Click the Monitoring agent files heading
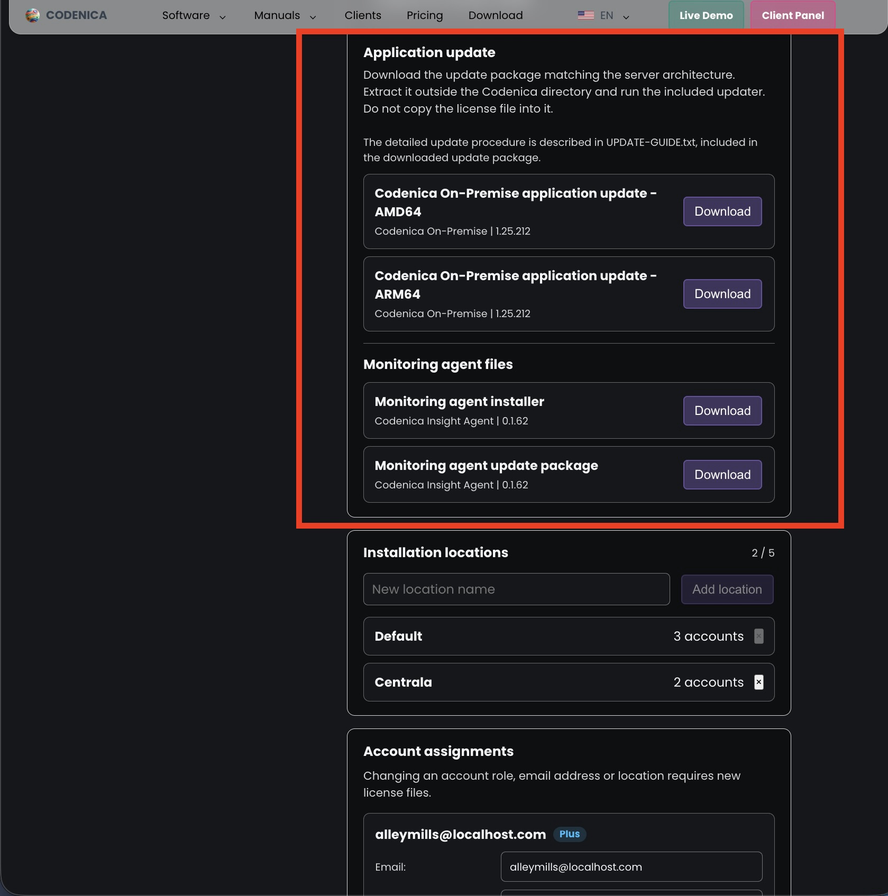This screenshot has height=896, width=888. [438, 365]
